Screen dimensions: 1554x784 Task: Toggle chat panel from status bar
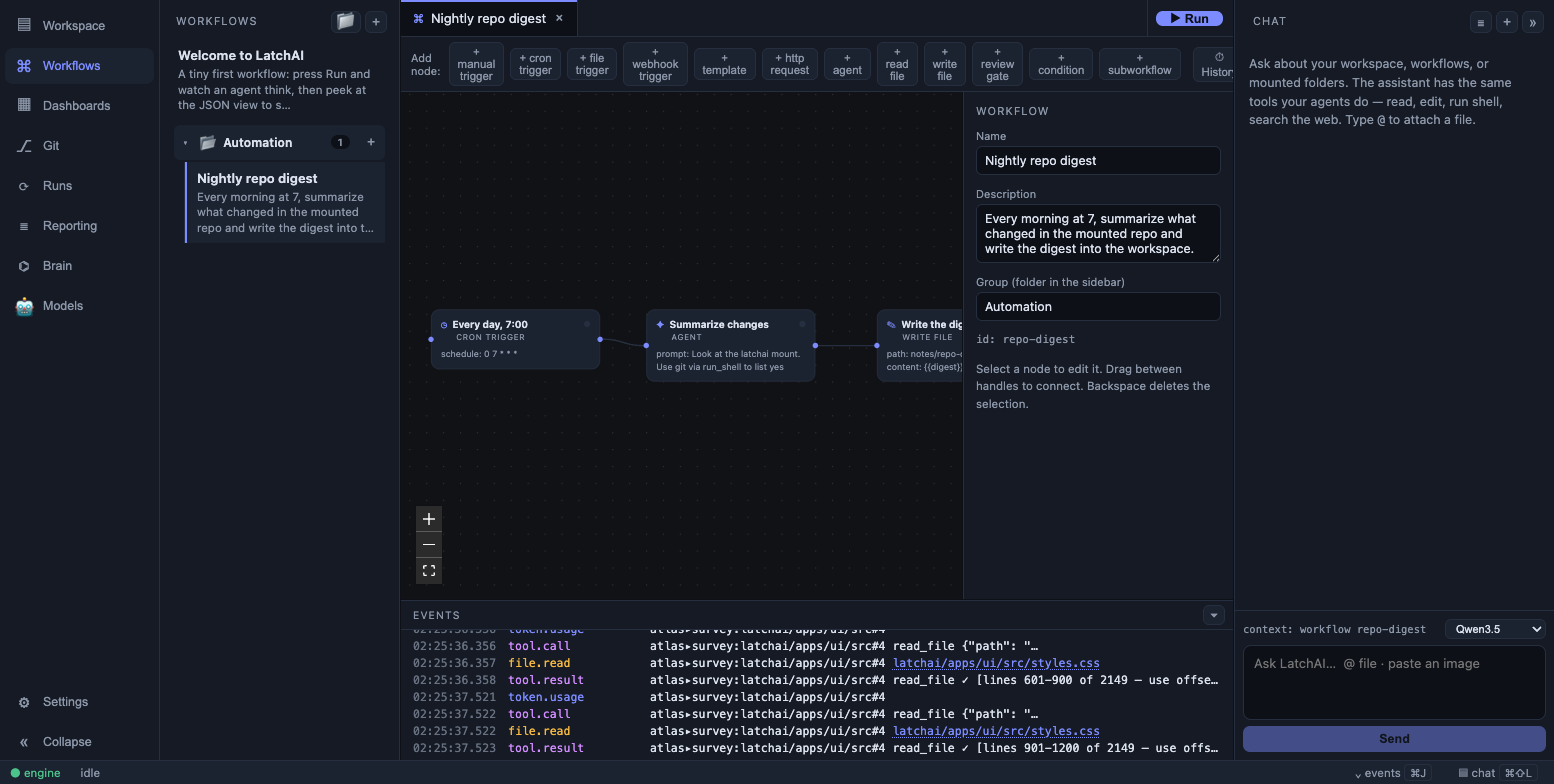[x=1497, y=773]
